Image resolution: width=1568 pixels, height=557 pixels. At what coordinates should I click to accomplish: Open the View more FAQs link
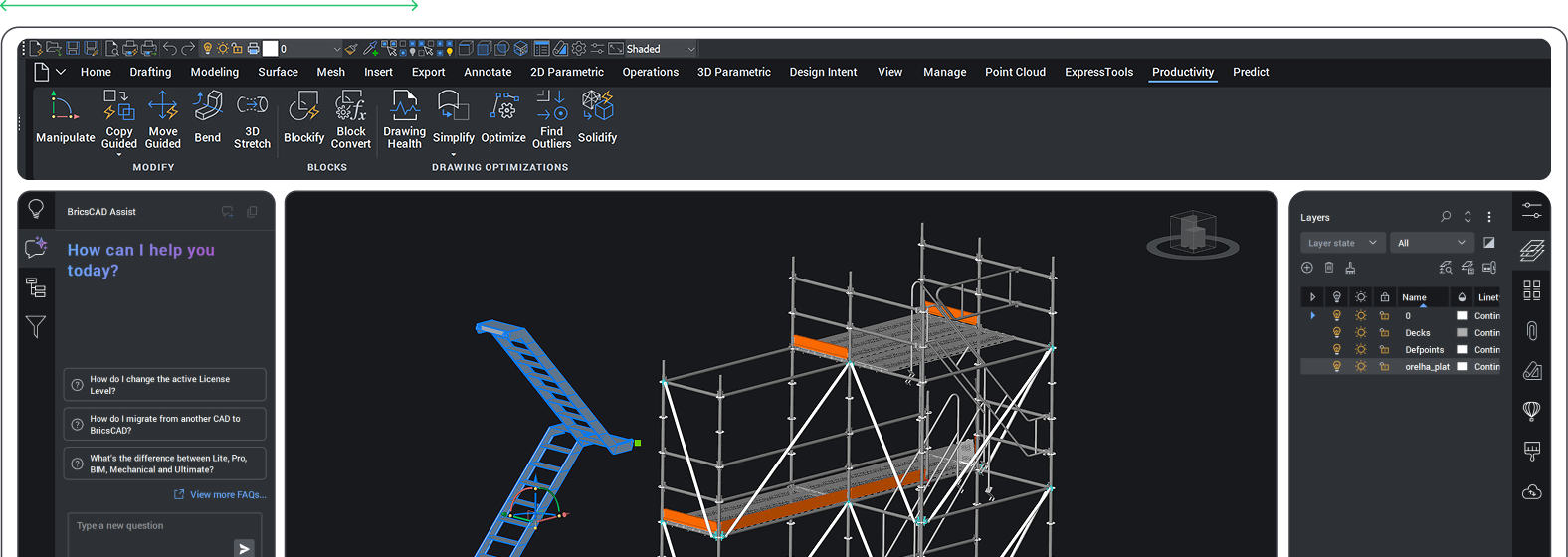(x=220, y=494)
